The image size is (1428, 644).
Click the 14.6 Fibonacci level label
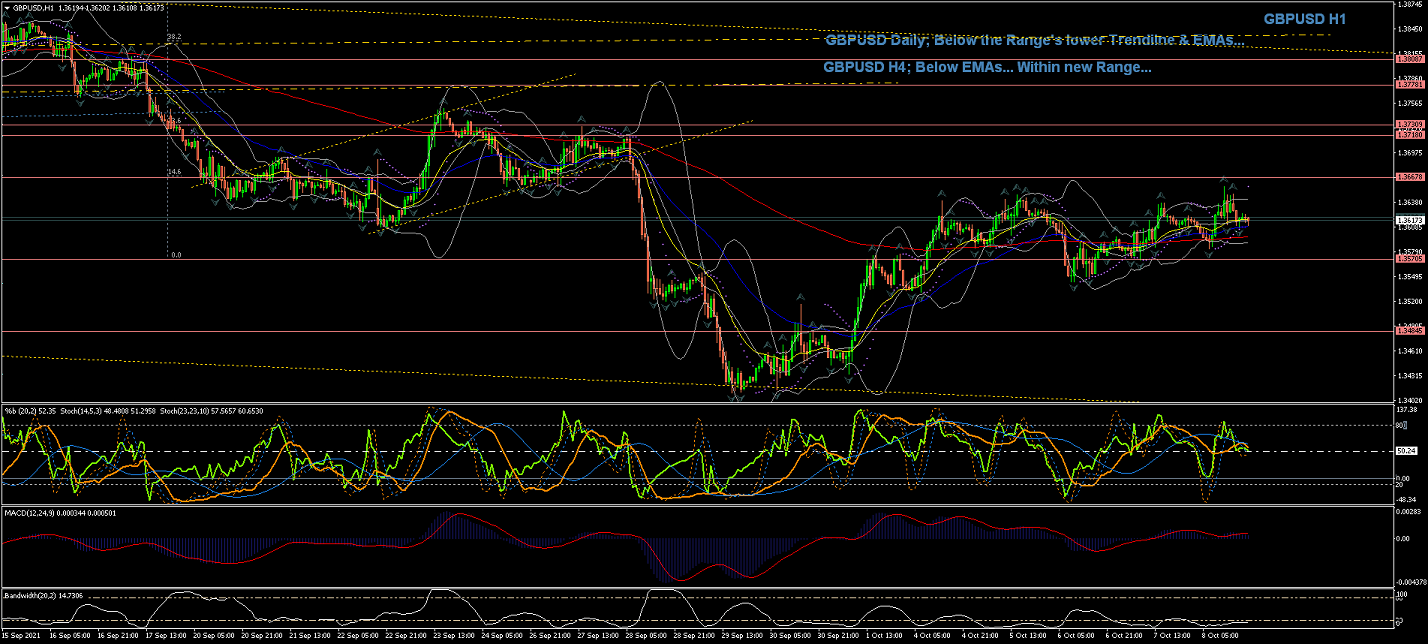[173, 172]
